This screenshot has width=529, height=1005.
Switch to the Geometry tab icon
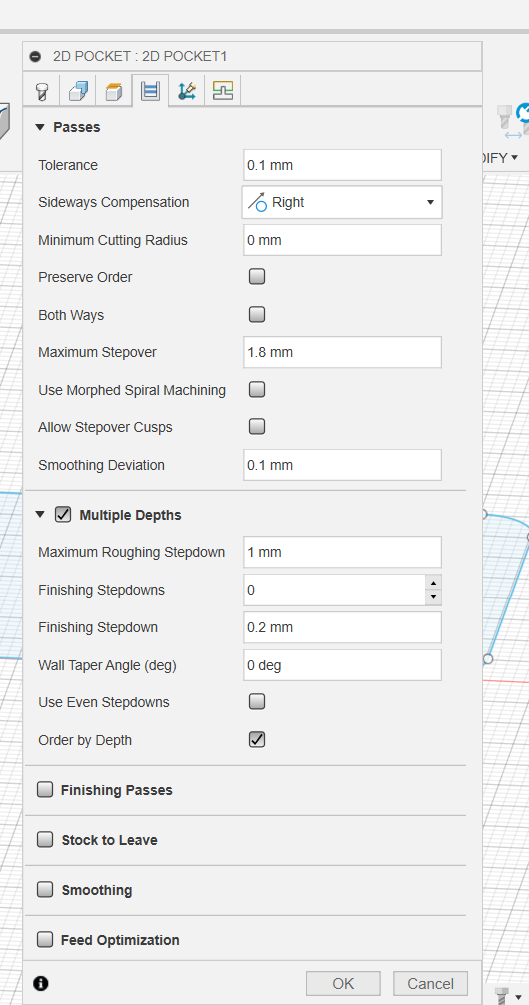click(x=78, y=91)
